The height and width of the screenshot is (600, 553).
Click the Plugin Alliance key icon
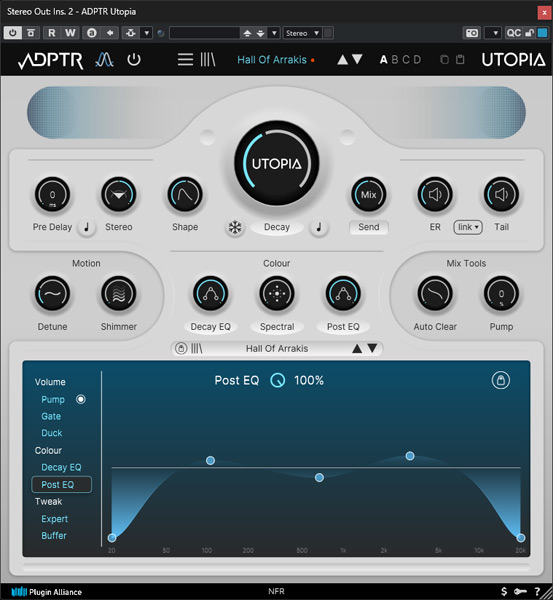click(x=520, y=592)
